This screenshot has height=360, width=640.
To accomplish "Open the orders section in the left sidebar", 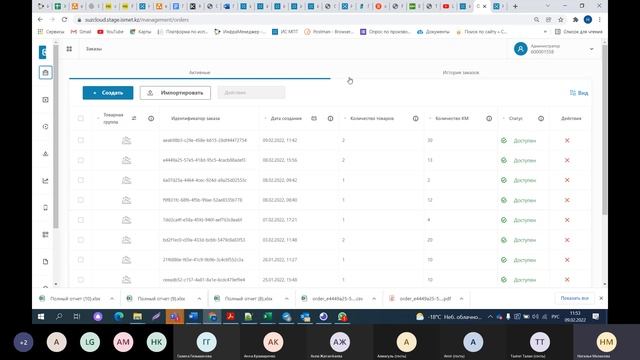I will [x=45, y=73].
